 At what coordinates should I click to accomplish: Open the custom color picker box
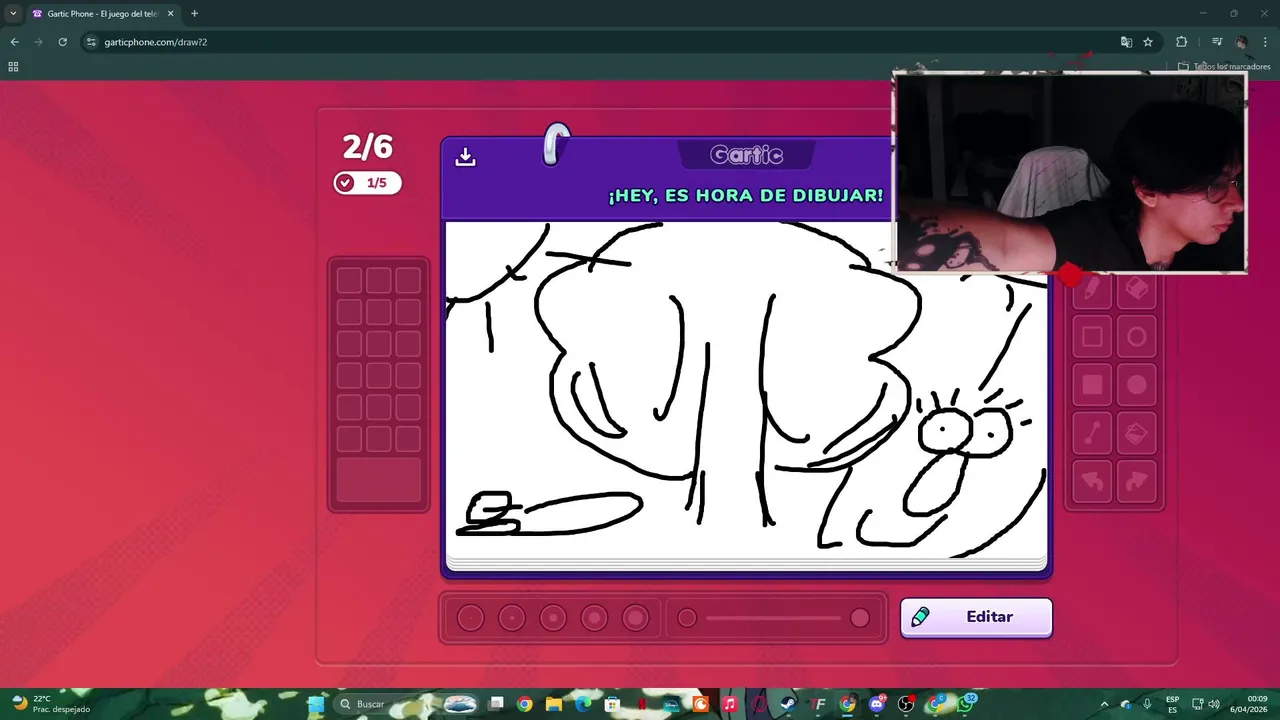[379, 480]
